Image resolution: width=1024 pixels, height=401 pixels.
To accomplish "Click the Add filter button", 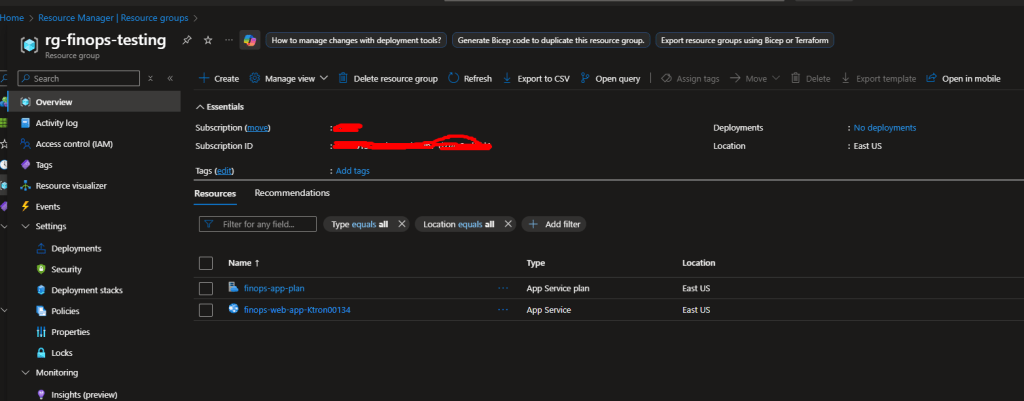I will (553, 224).
